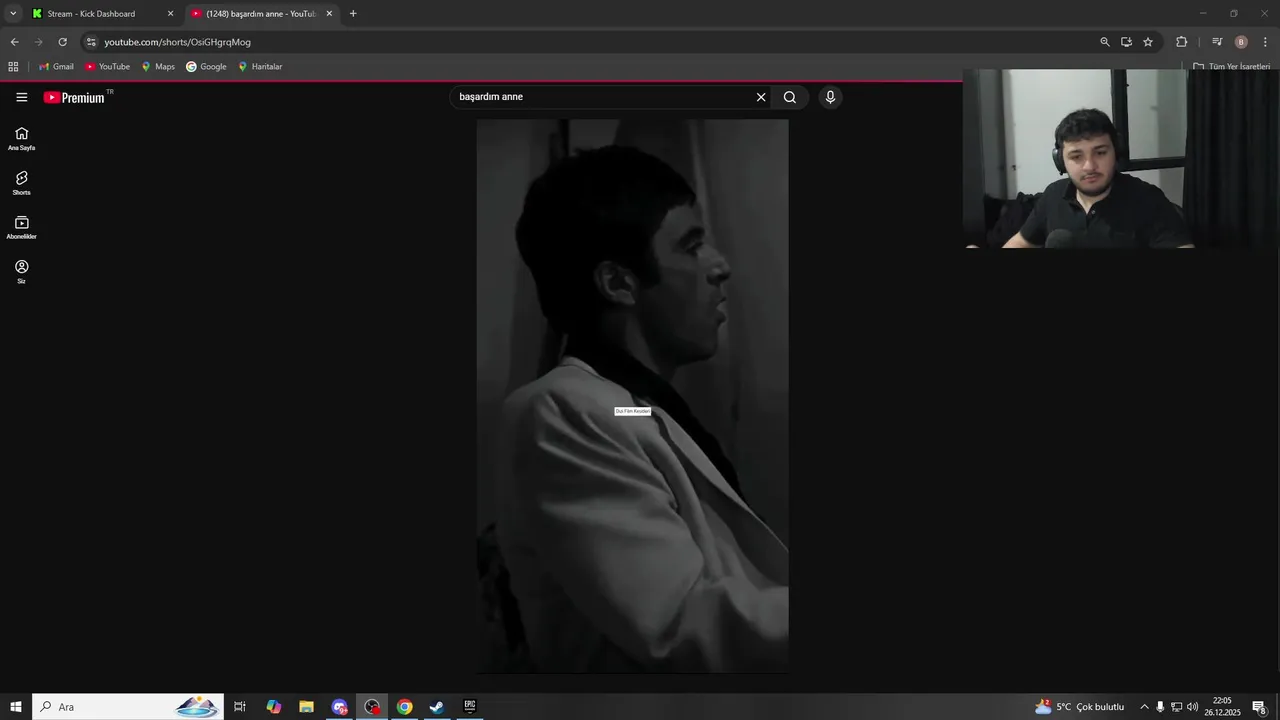Open the Windows Start menu
The image size is (1280, 720).
point(16,707)
